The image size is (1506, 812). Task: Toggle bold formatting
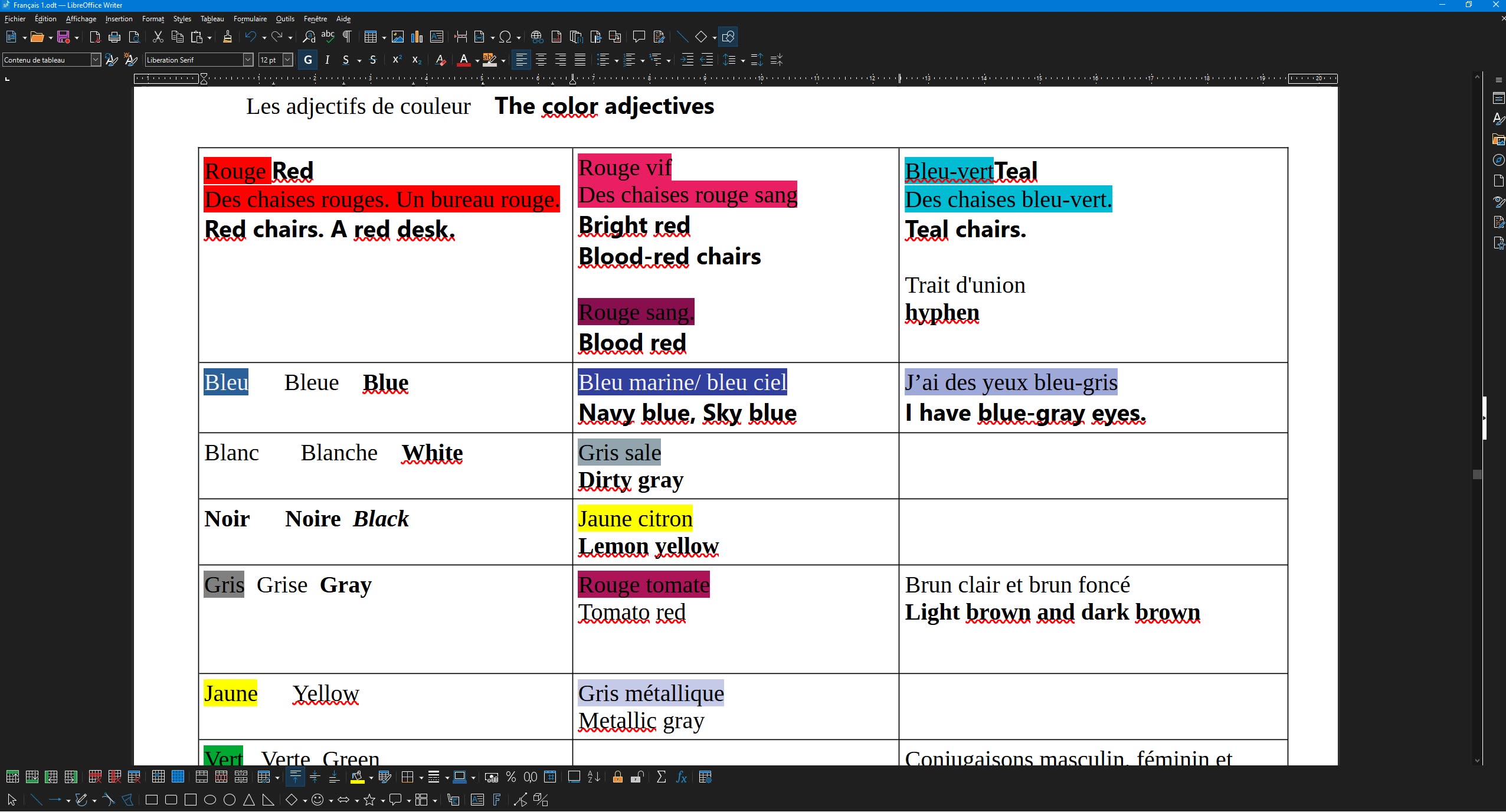click(x=307, y=60)
